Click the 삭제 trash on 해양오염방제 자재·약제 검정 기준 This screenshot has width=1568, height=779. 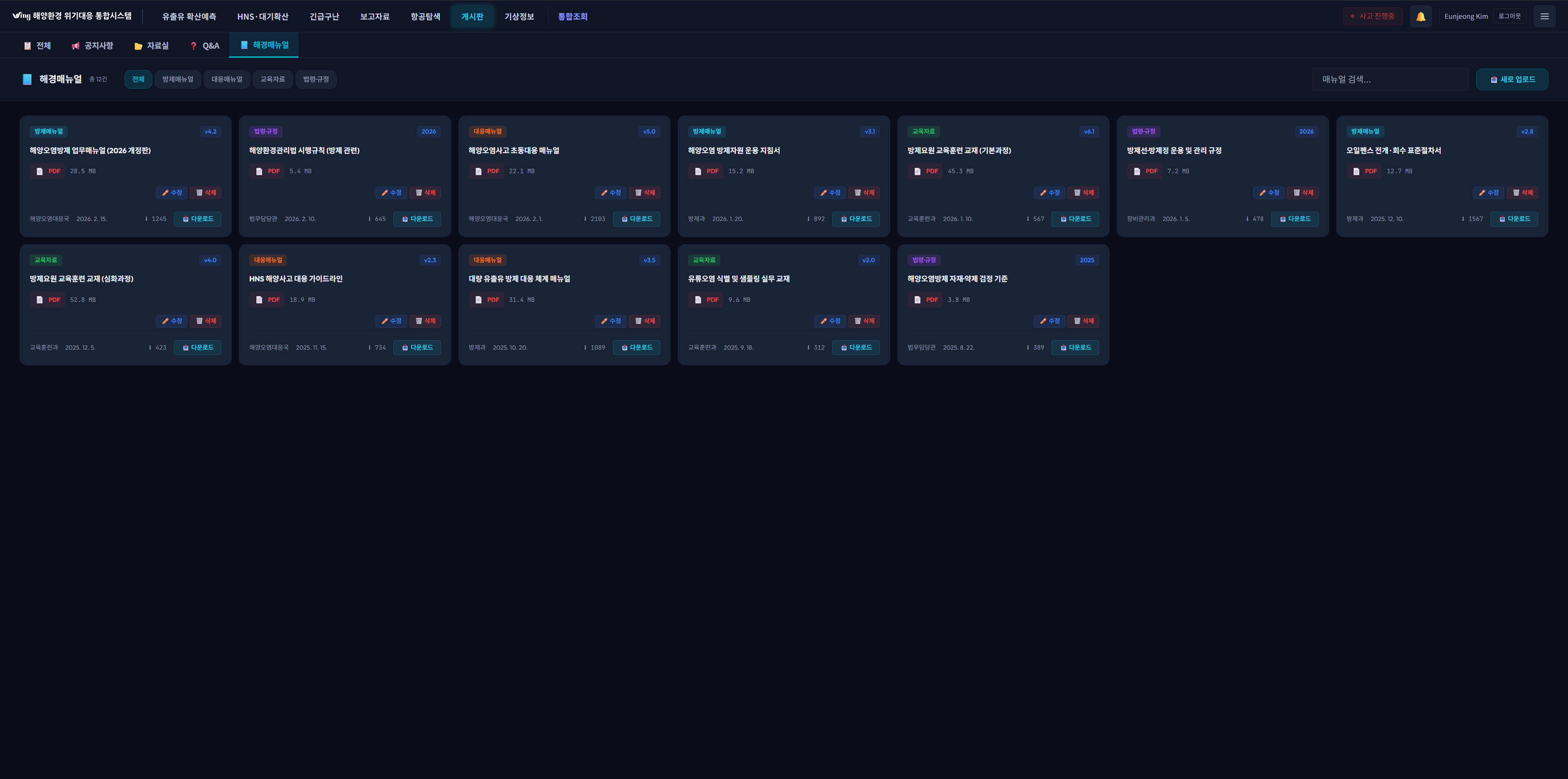[1083, 321]
